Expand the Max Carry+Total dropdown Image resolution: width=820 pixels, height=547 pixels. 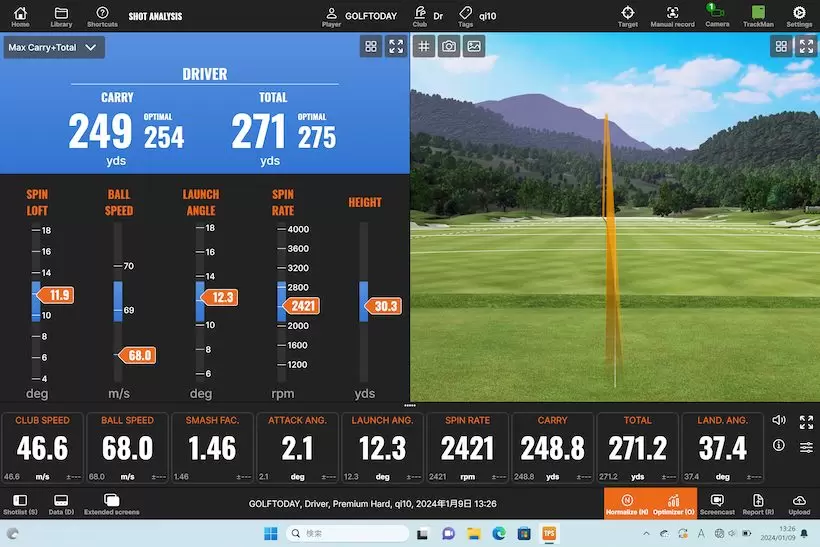click(54, 47)
